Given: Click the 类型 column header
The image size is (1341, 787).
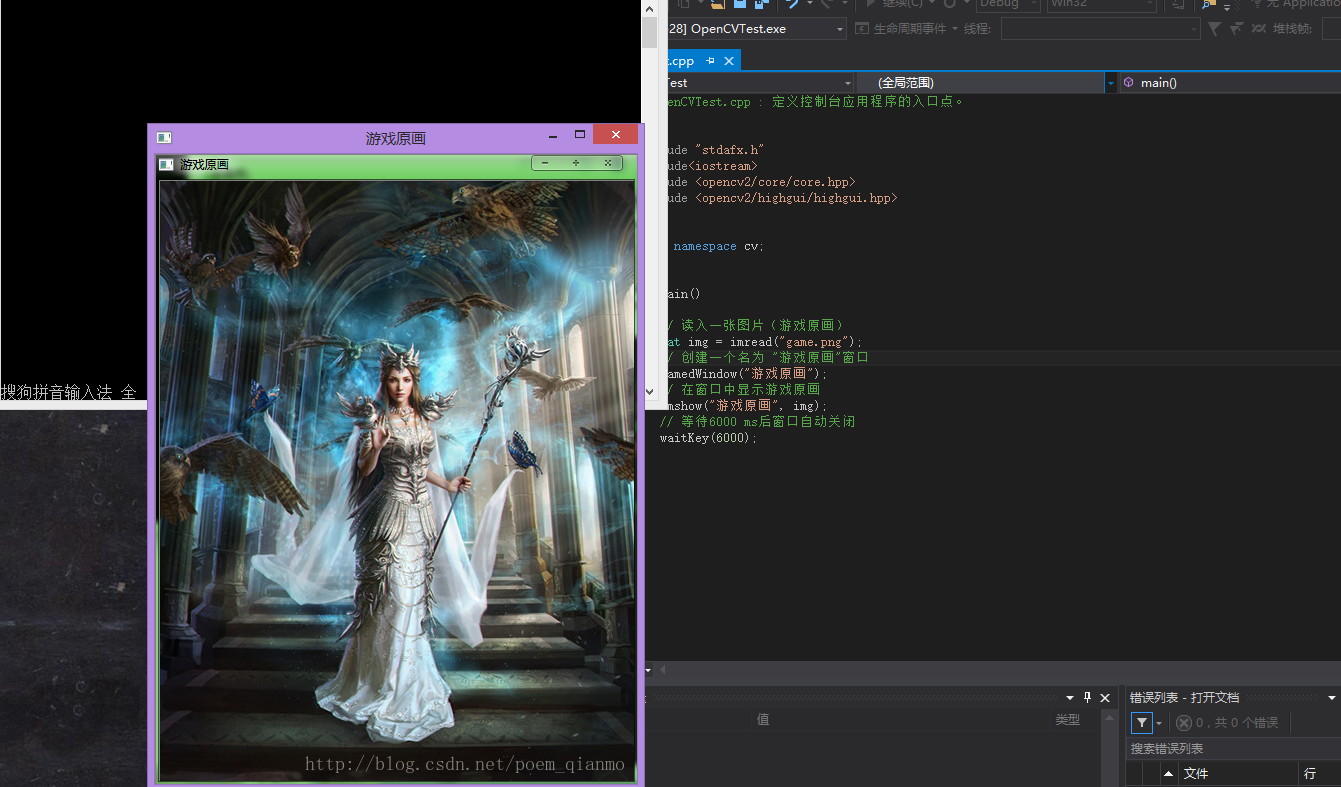Looking at the screenshot, I should [1068, 719].
